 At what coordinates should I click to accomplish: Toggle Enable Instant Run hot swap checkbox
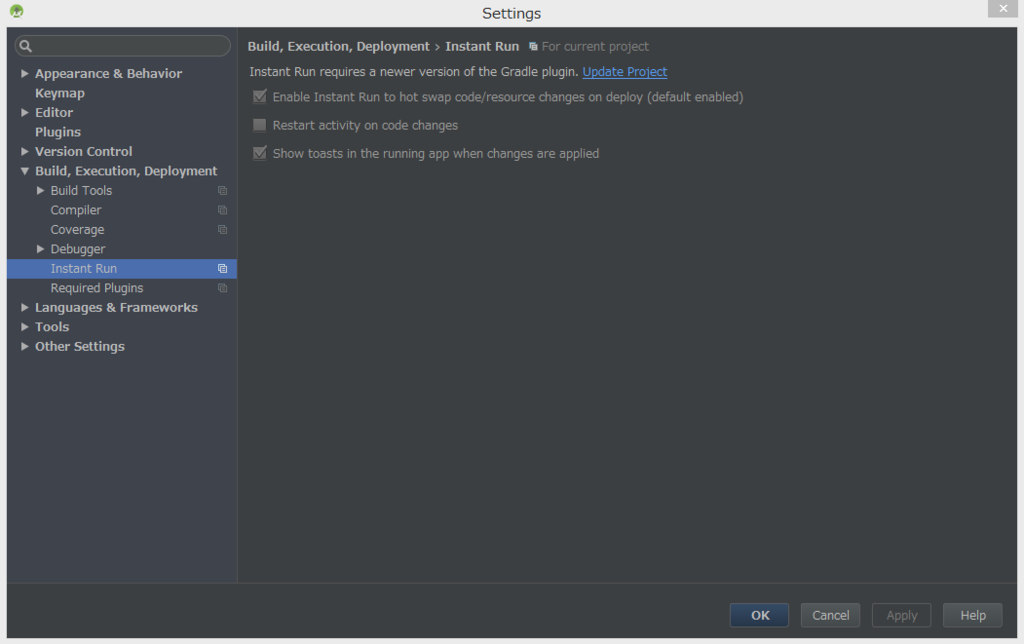[x=259, y=97]
